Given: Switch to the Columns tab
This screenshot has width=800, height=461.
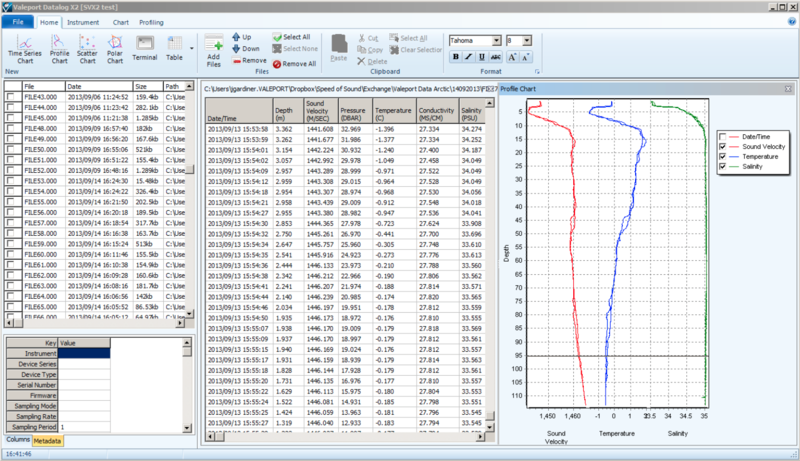Looking at the screenshot, I should pos(16,440).
